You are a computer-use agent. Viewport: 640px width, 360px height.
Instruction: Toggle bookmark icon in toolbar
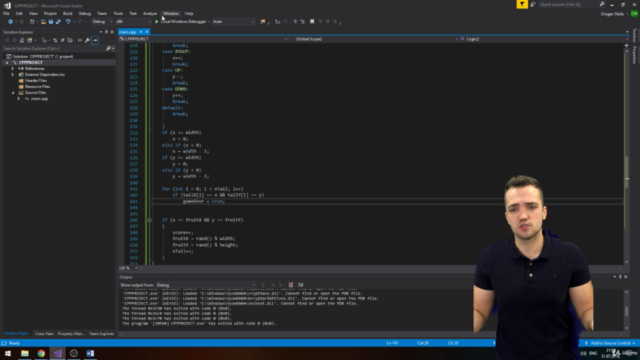click(312, 22)
